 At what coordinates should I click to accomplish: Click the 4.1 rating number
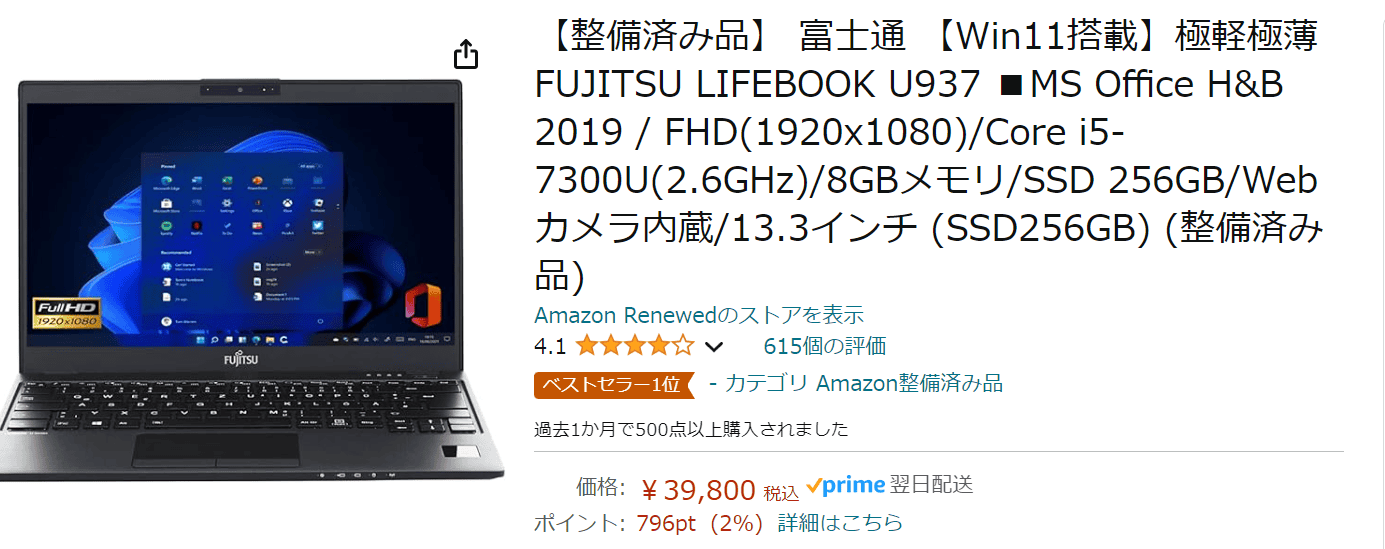click(x=551, y=347)
